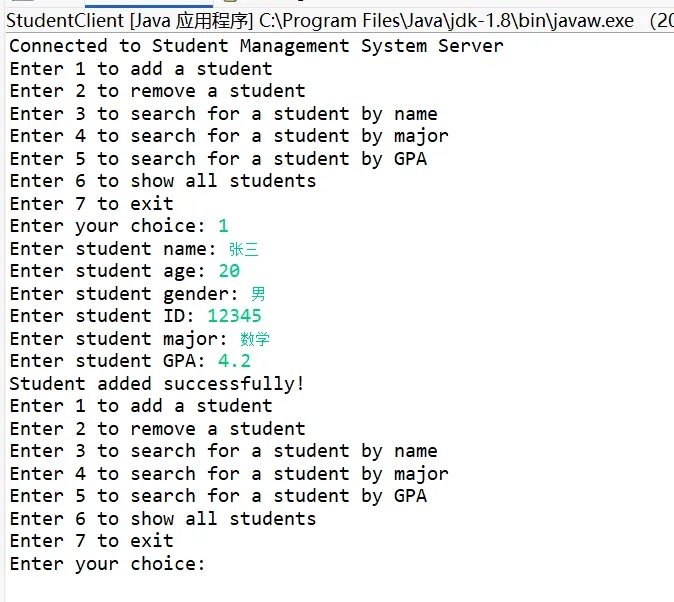Image resolution: width=674 pixels, height=602 pixels.
Task: Click the Connected to Student Management System line
Action: [256, 45]
